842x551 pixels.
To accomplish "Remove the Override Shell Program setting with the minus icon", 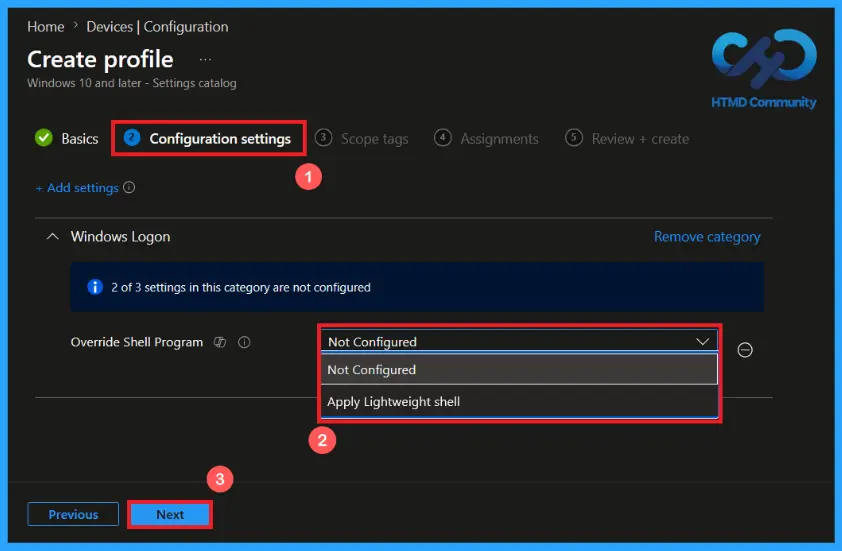I will click(745, 350).
